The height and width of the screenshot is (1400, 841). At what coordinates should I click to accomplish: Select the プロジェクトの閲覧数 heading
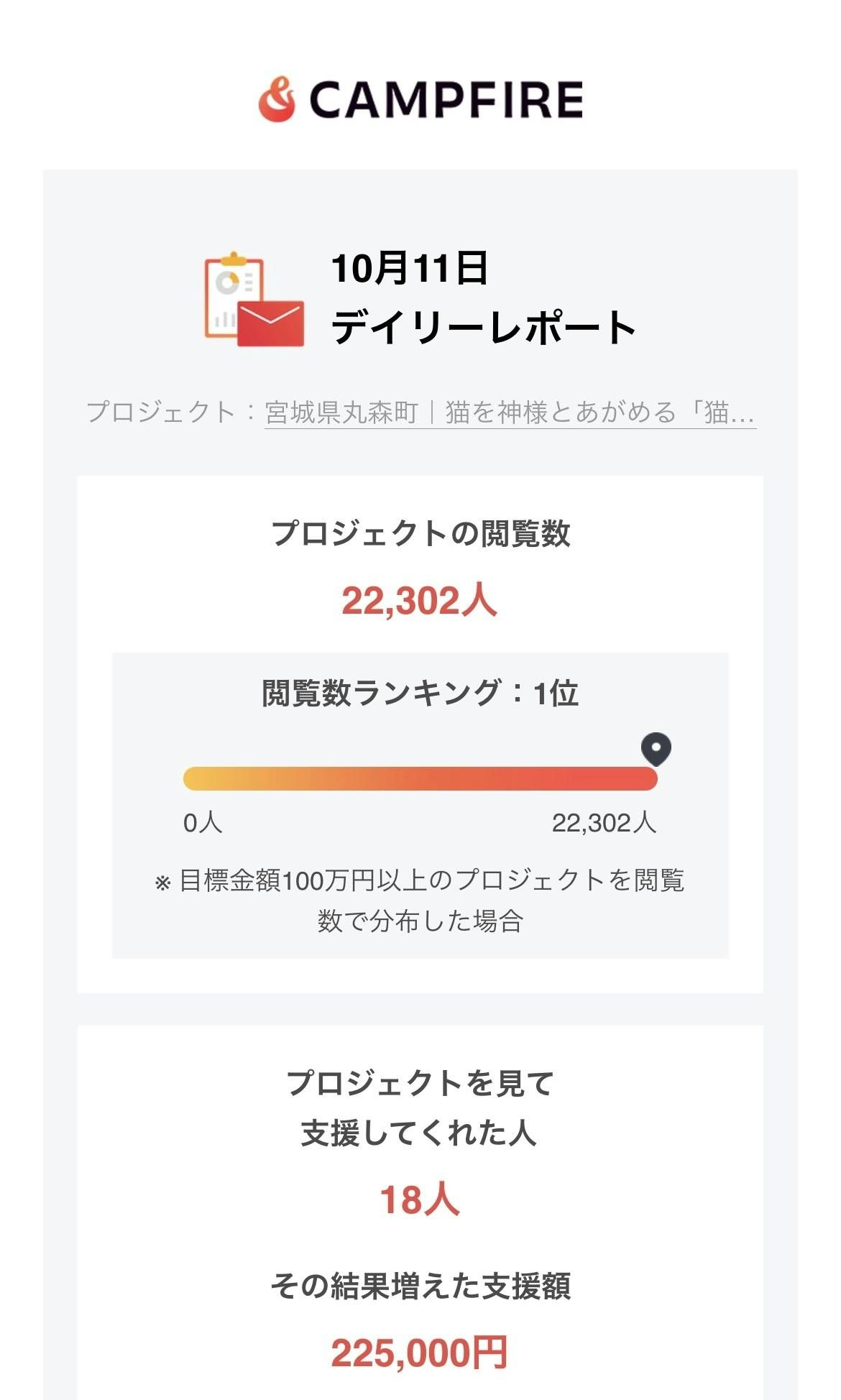[x=420, y=534]
